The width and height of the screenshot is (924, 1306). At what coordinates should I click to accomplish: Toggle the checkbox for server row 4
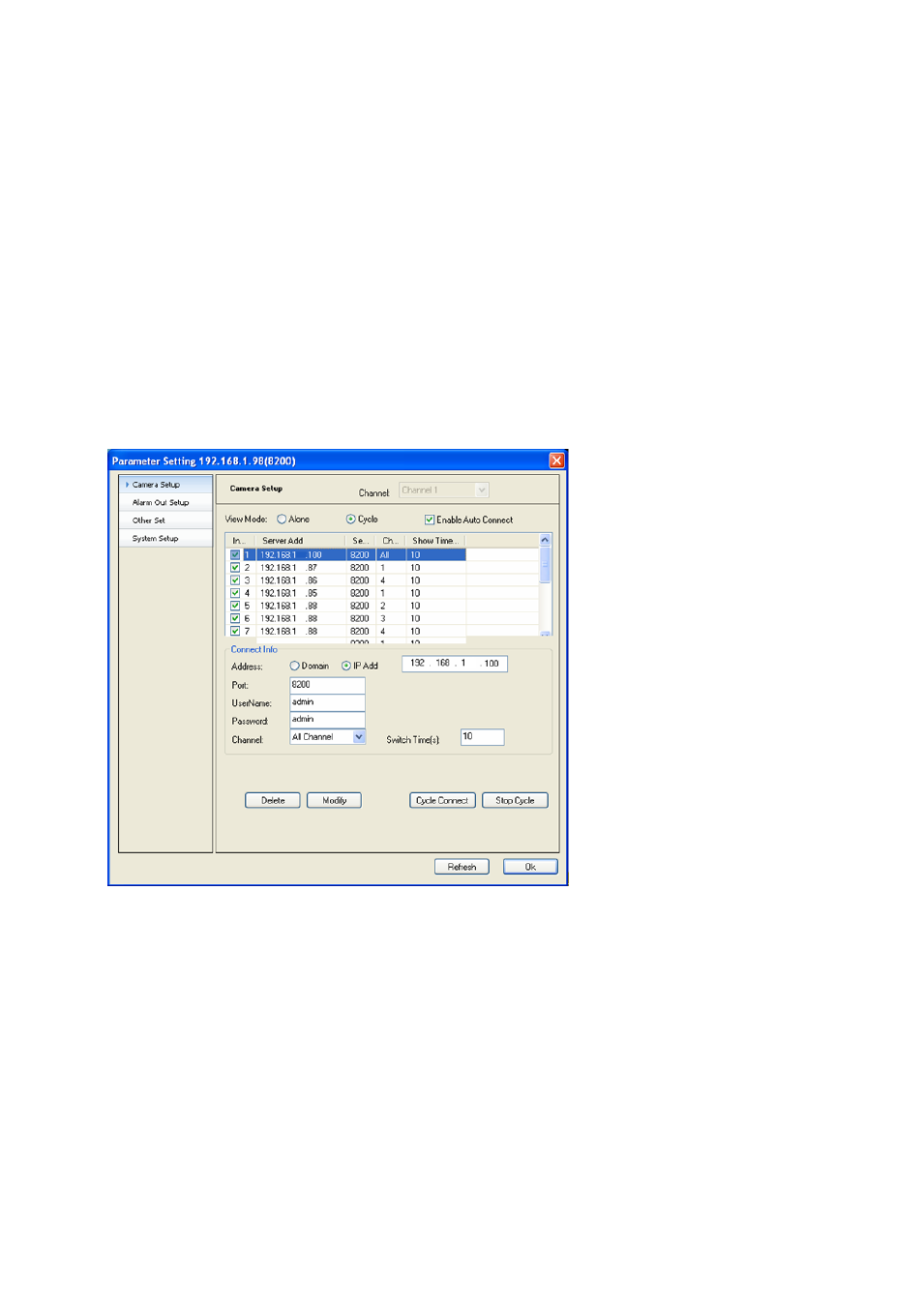click(x=235, y=593)
